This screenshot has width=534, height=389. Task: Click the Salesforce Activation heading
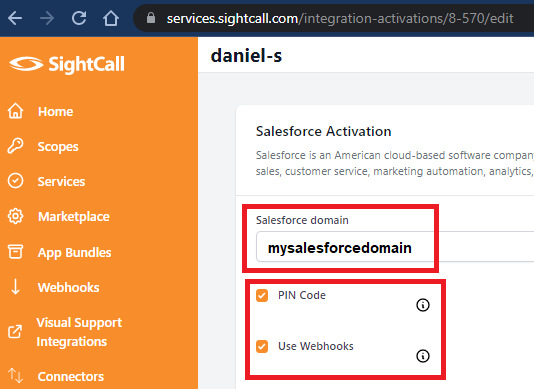coord(324,131)
